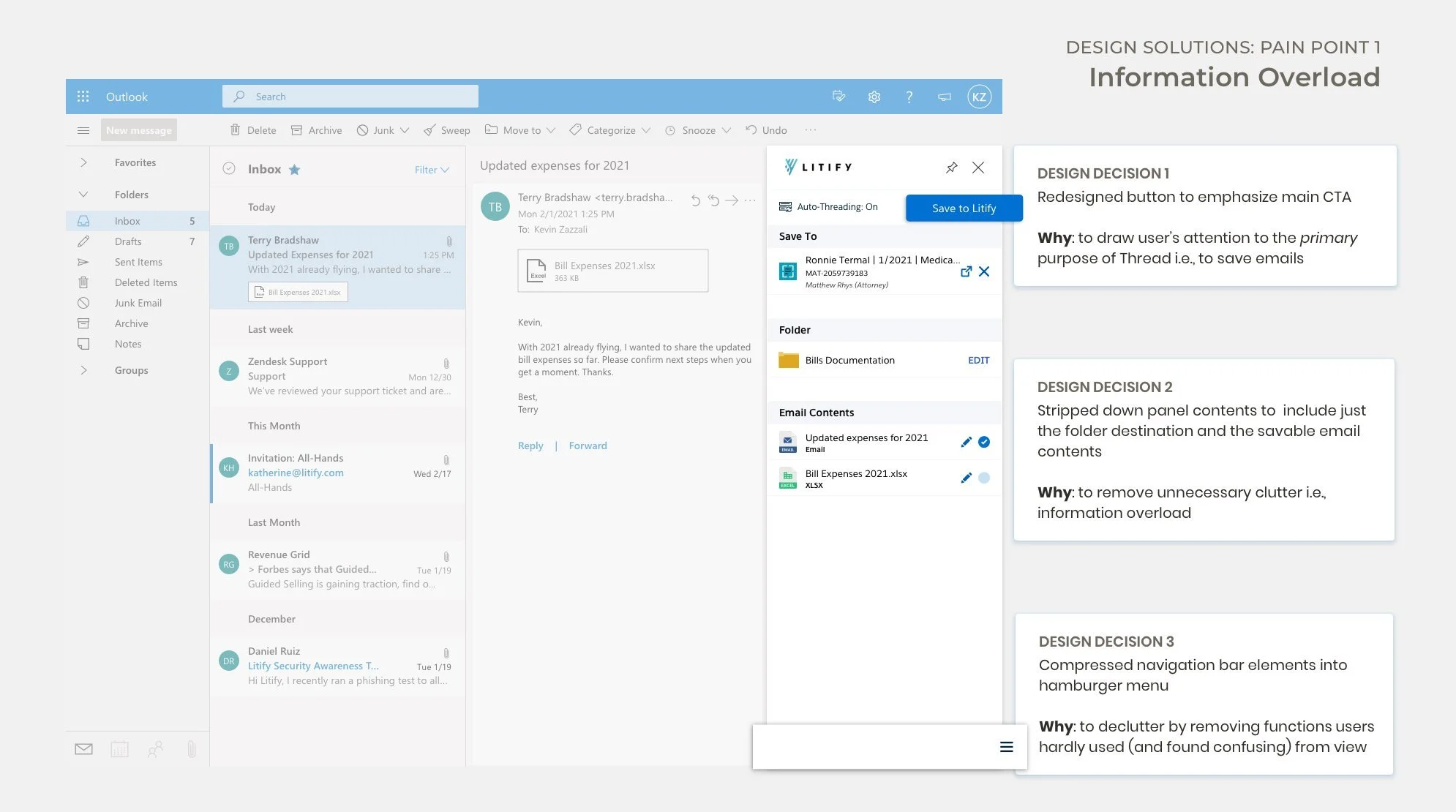
Task: Click Save to Litify button
Action: point(964,208)
